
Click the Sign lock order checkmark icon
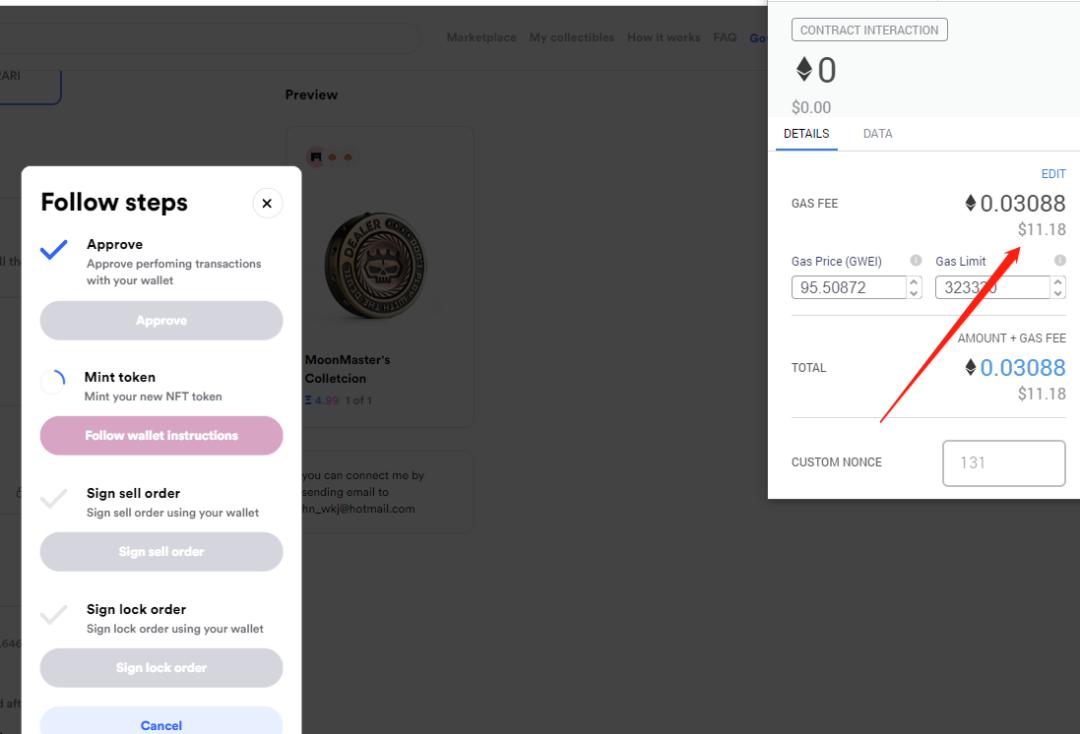pos(53,614)
